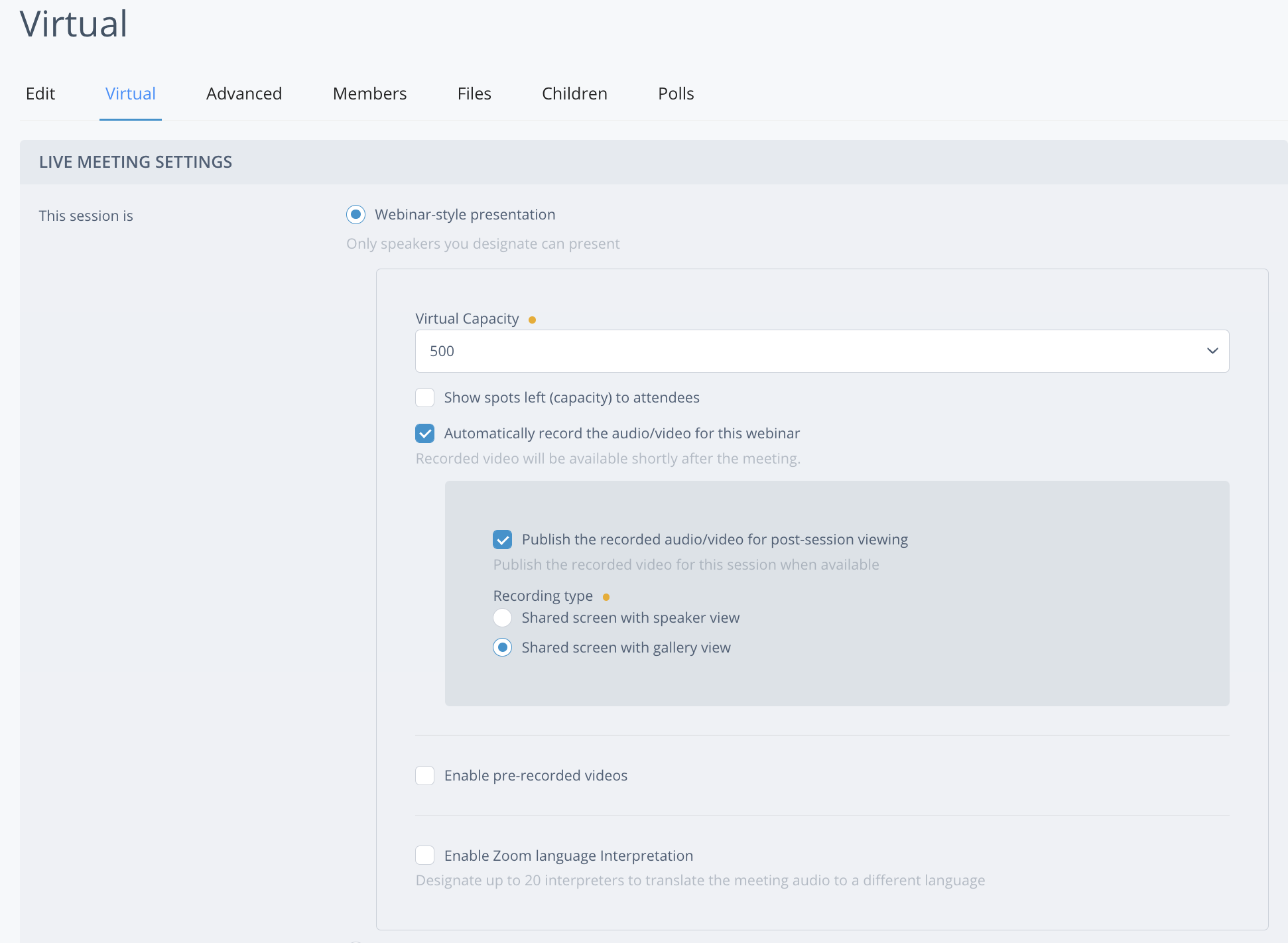Screen dimensions: 1288x943
Task: Uncheck Automatically record audio/video for webinar
Action: click(425, 433)
